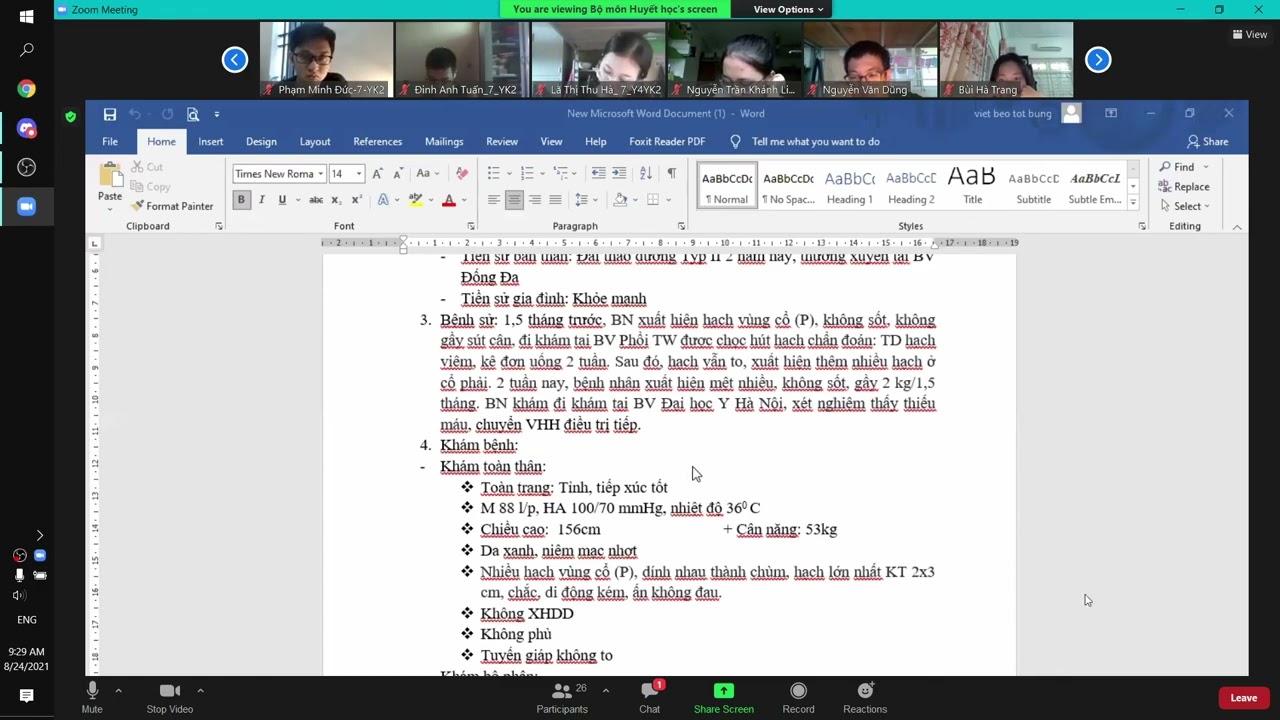
Task: Open the Zoom Participants list
Action: point(562,697)
